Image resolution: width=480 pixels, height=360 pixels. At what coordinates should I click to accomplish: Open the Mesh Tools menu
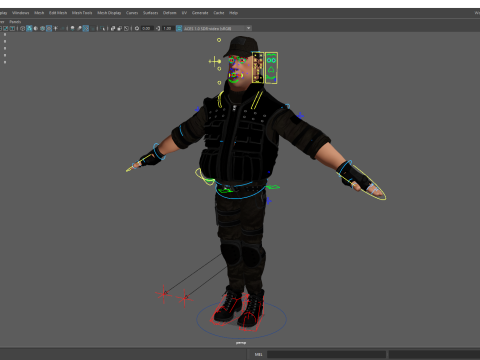82,13
